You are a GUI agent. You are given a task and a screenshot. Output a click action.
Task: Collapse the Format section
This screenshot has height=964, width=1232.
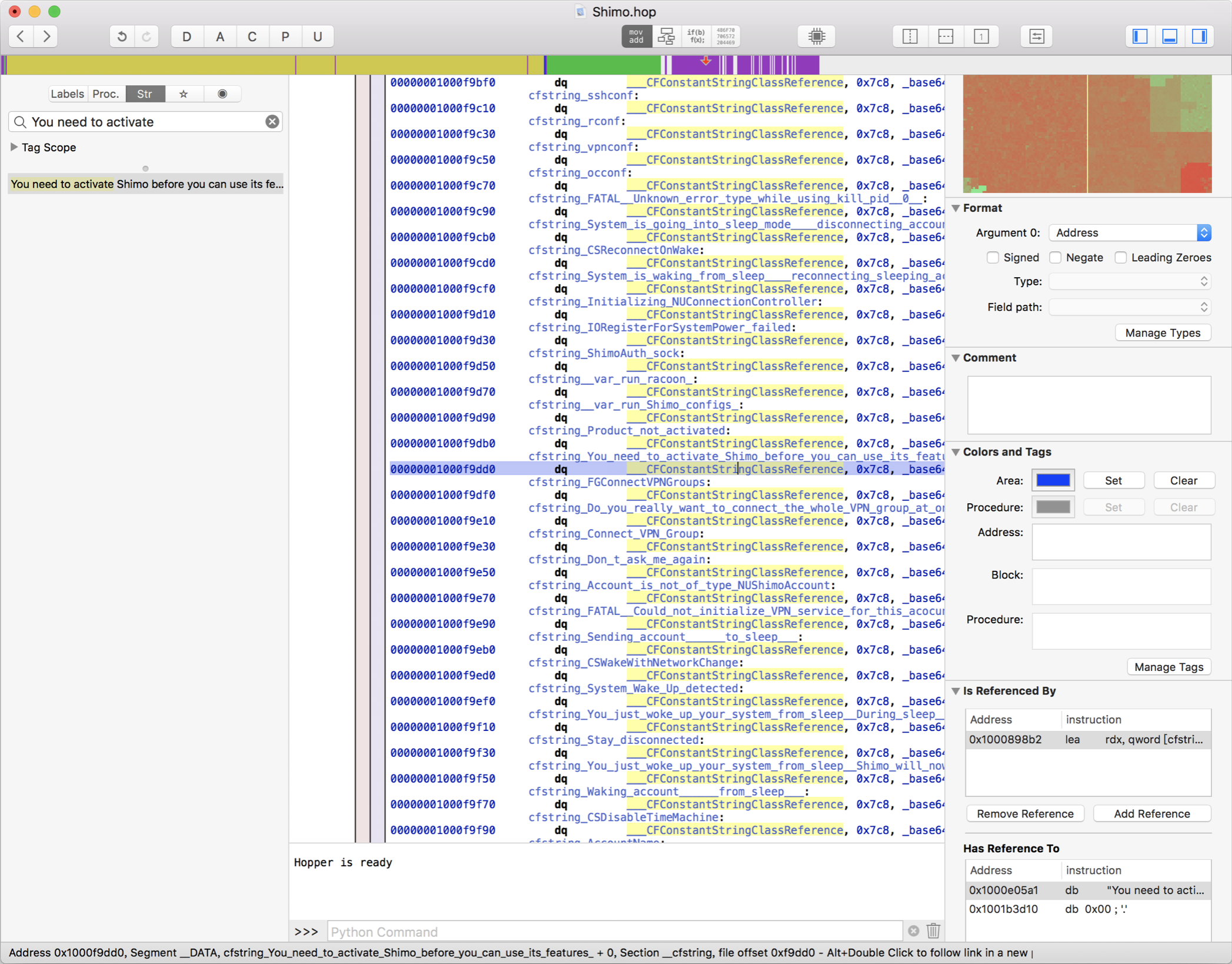[x=956, y=208]
